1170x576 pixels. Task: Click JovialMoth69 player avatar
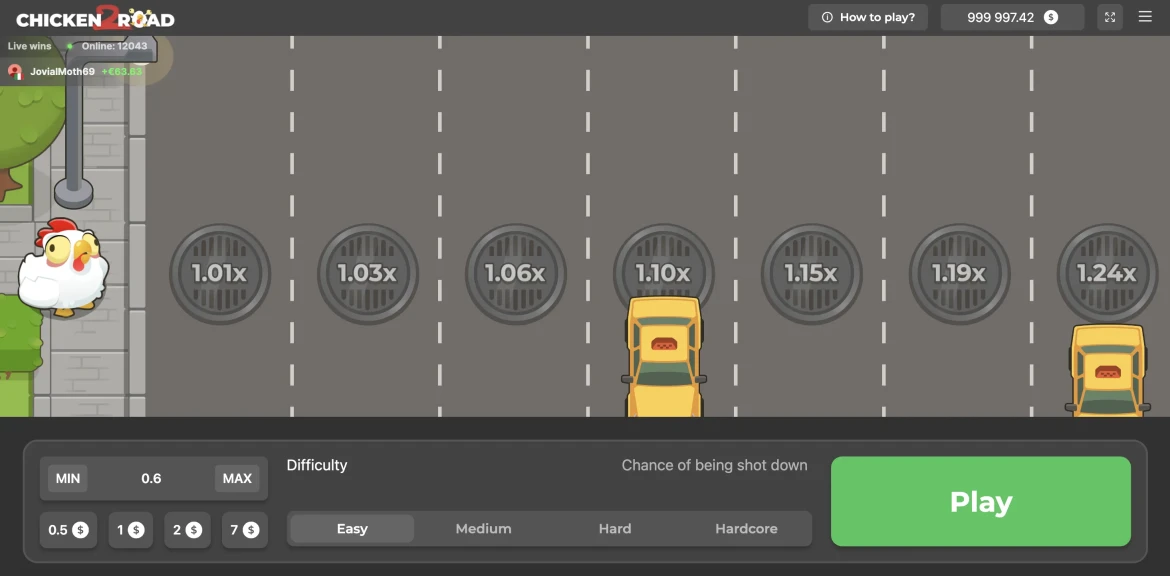coord(16,72)
